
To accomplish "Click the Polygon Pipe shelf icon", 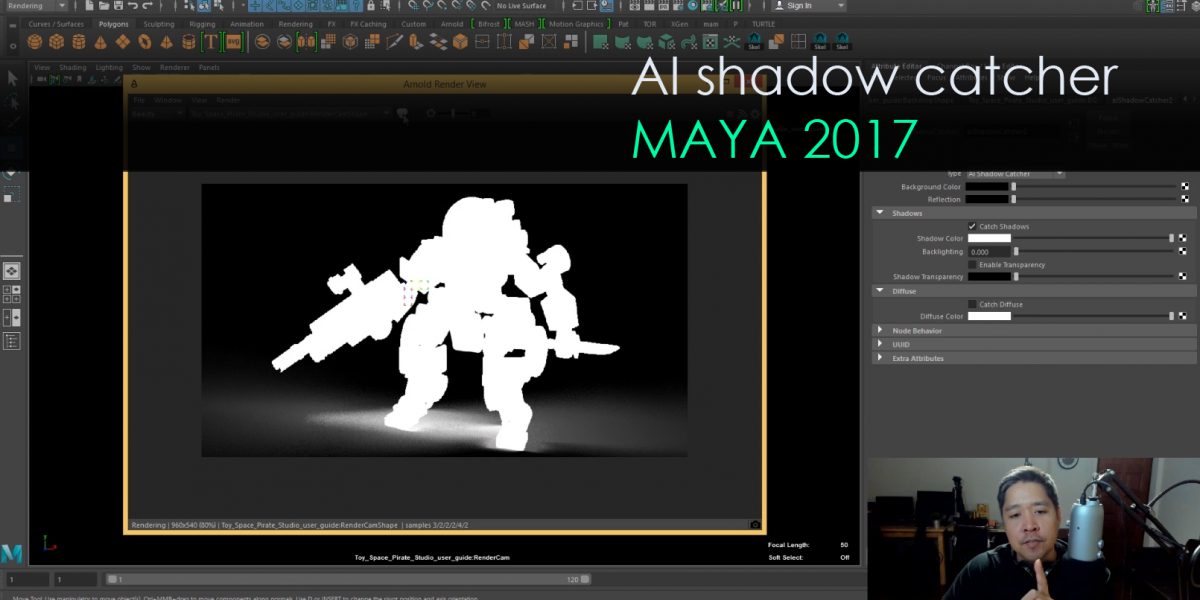I will pyautogui.click(x=188, y=42).
